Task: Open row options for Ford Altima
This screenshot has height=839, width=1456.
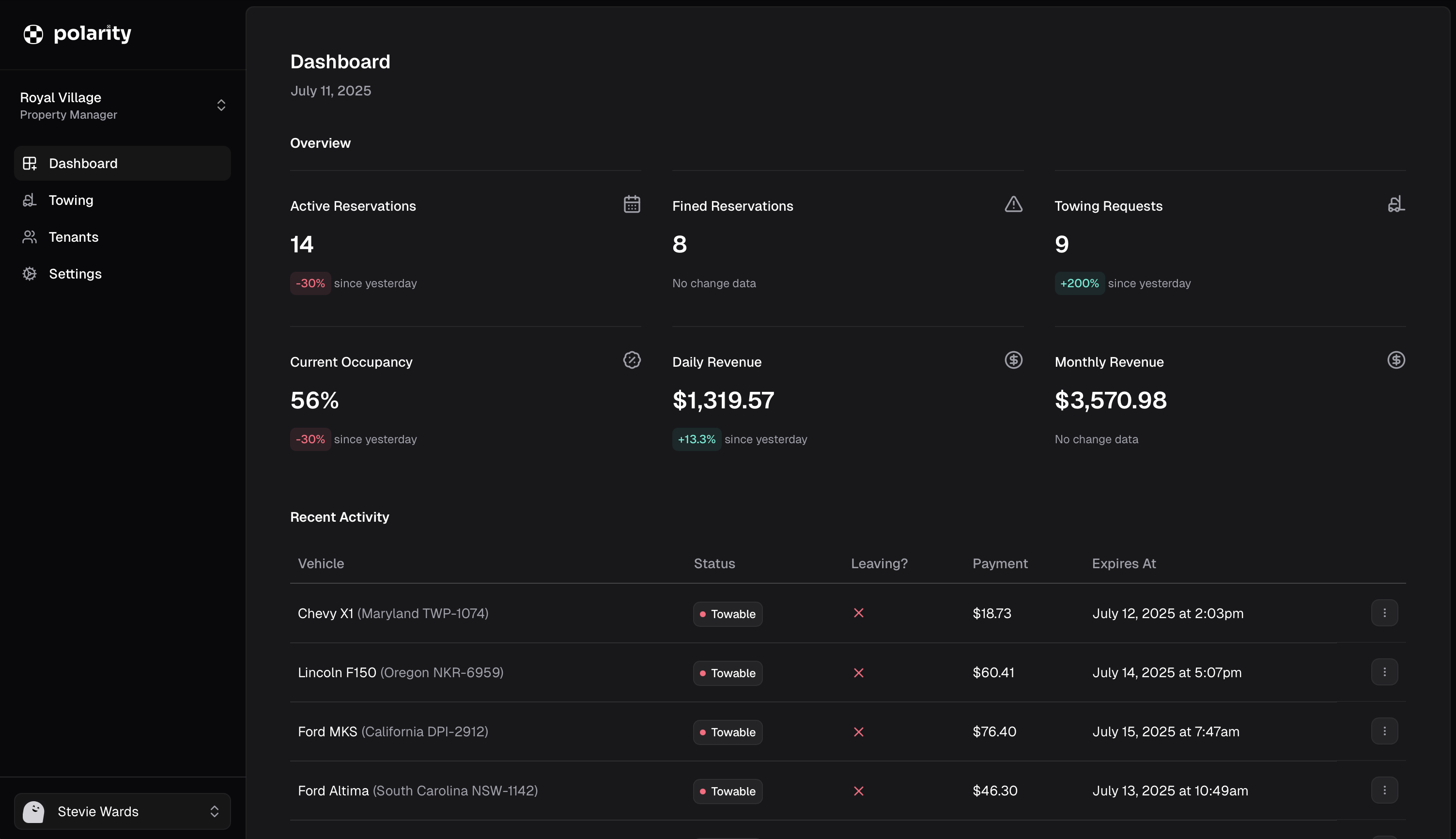Action: click(x=1384, y=790)
